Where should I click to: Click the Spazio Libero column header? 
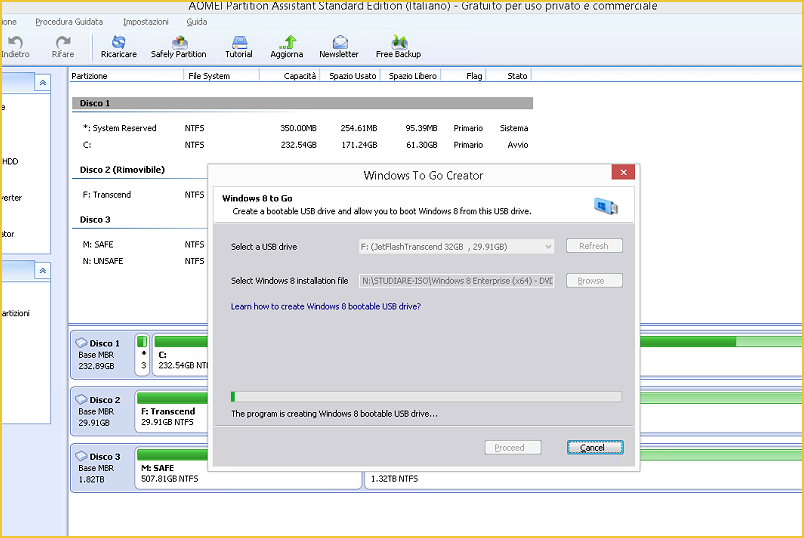411,76
